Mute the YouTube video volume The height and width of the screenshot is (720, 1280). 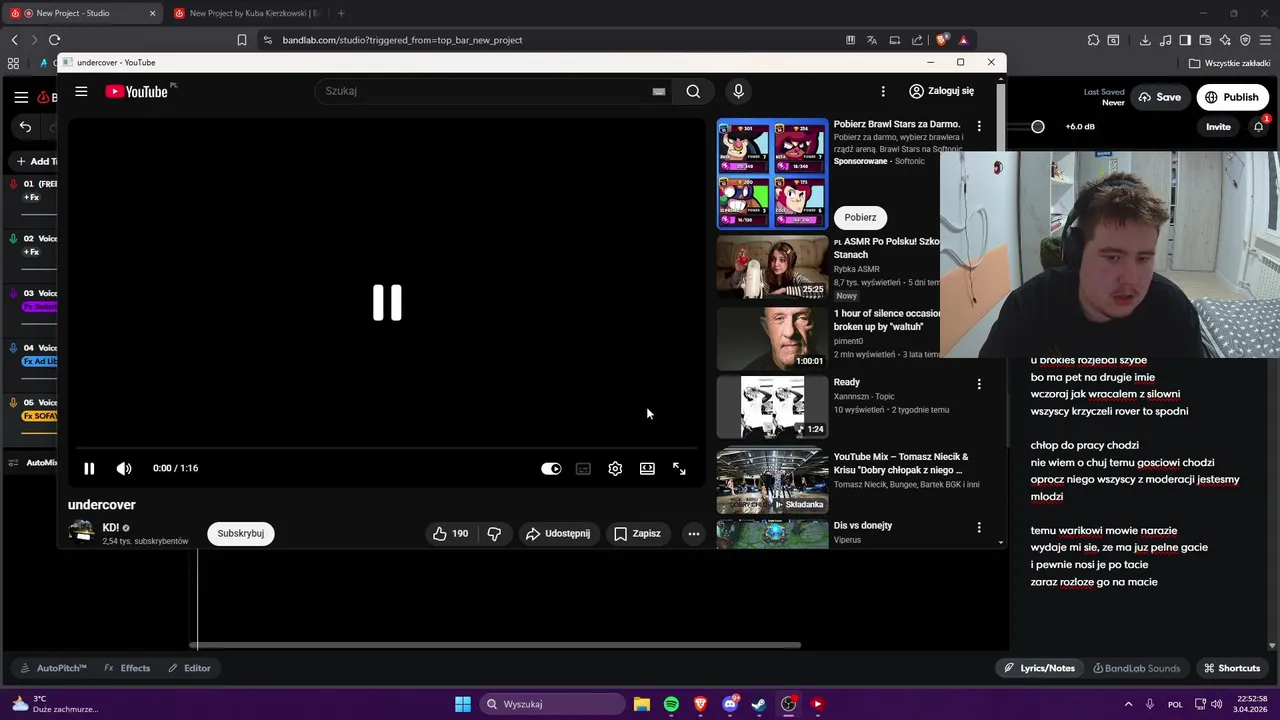coord(124,468)
